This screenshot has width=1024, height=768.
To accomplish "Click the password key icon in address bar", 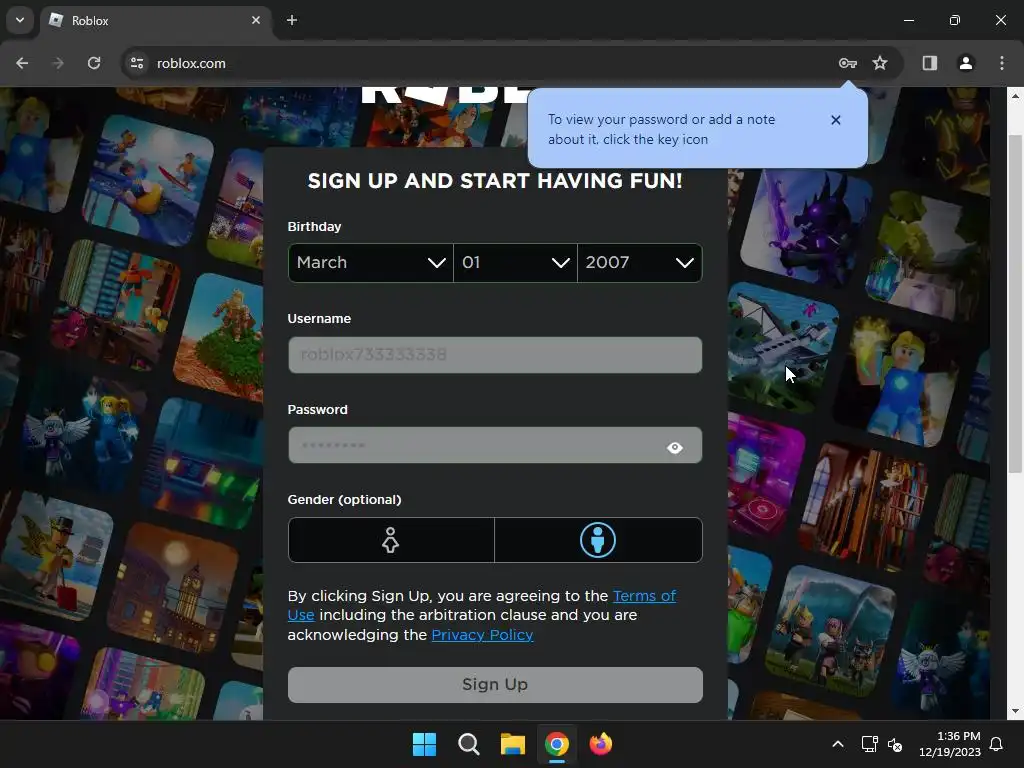I will [848, 63].
